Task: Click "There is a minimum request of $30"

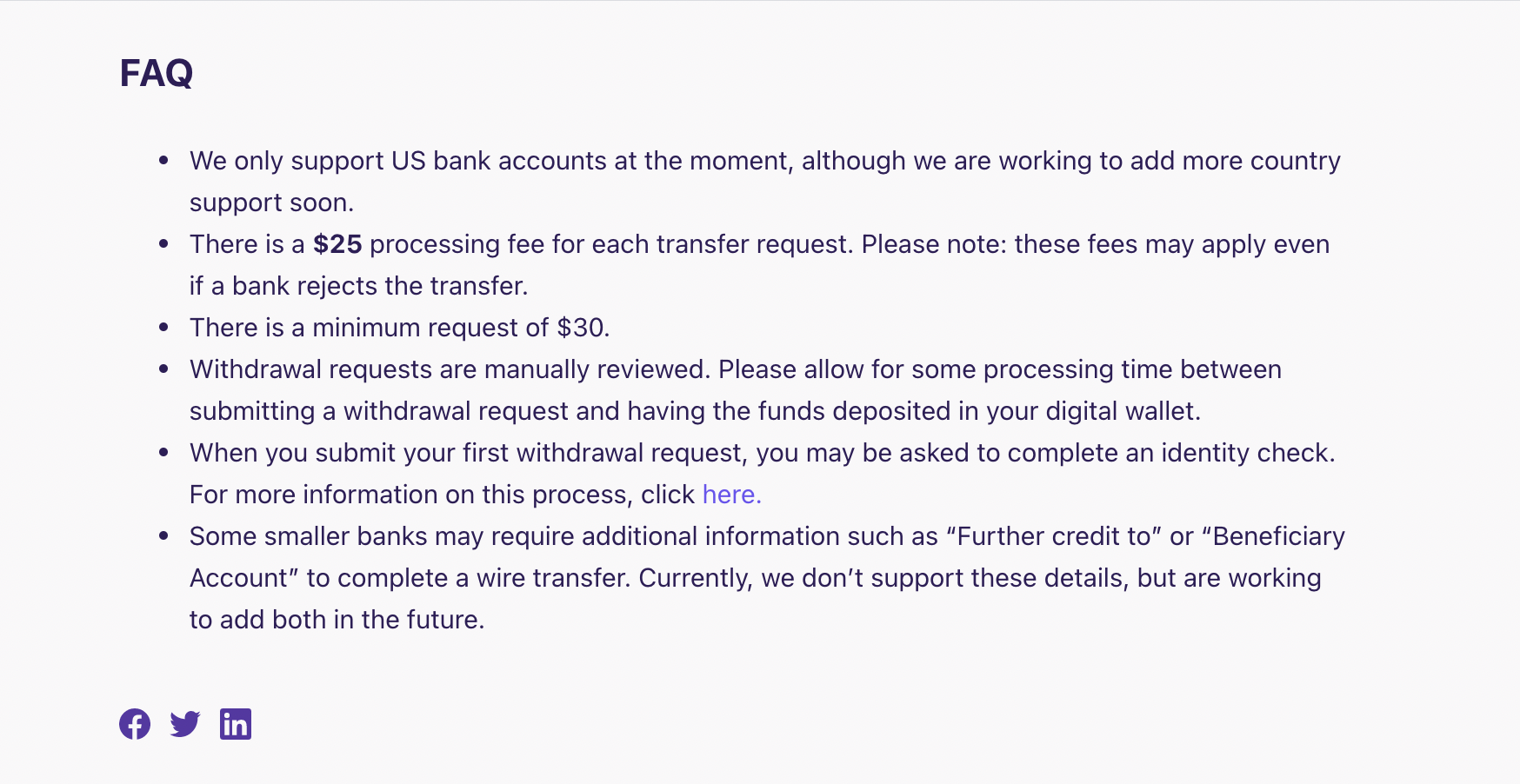Action: pos(400,328)
